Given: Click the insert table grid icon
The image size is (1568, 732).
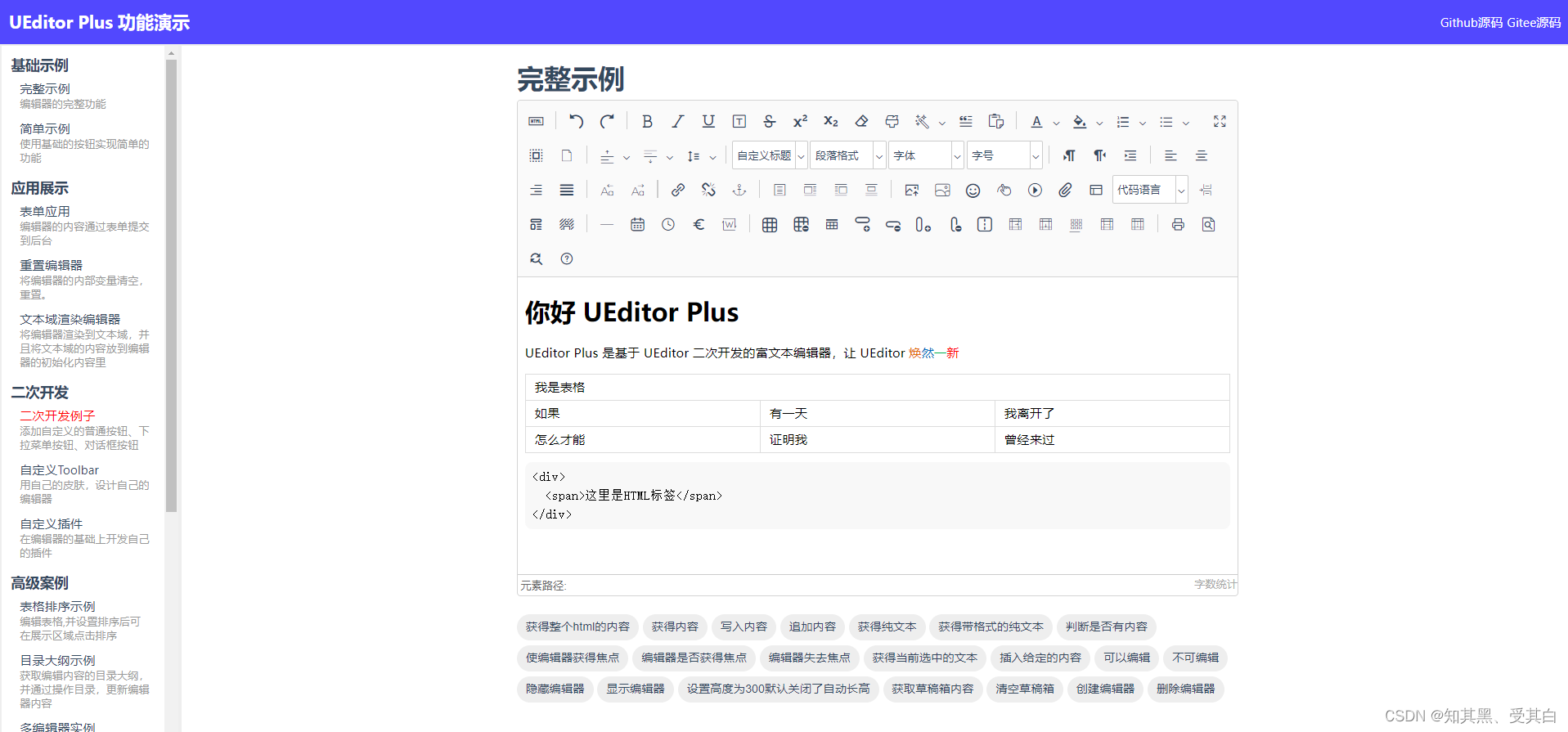Looking at the screenshot, I should [770, 224].
